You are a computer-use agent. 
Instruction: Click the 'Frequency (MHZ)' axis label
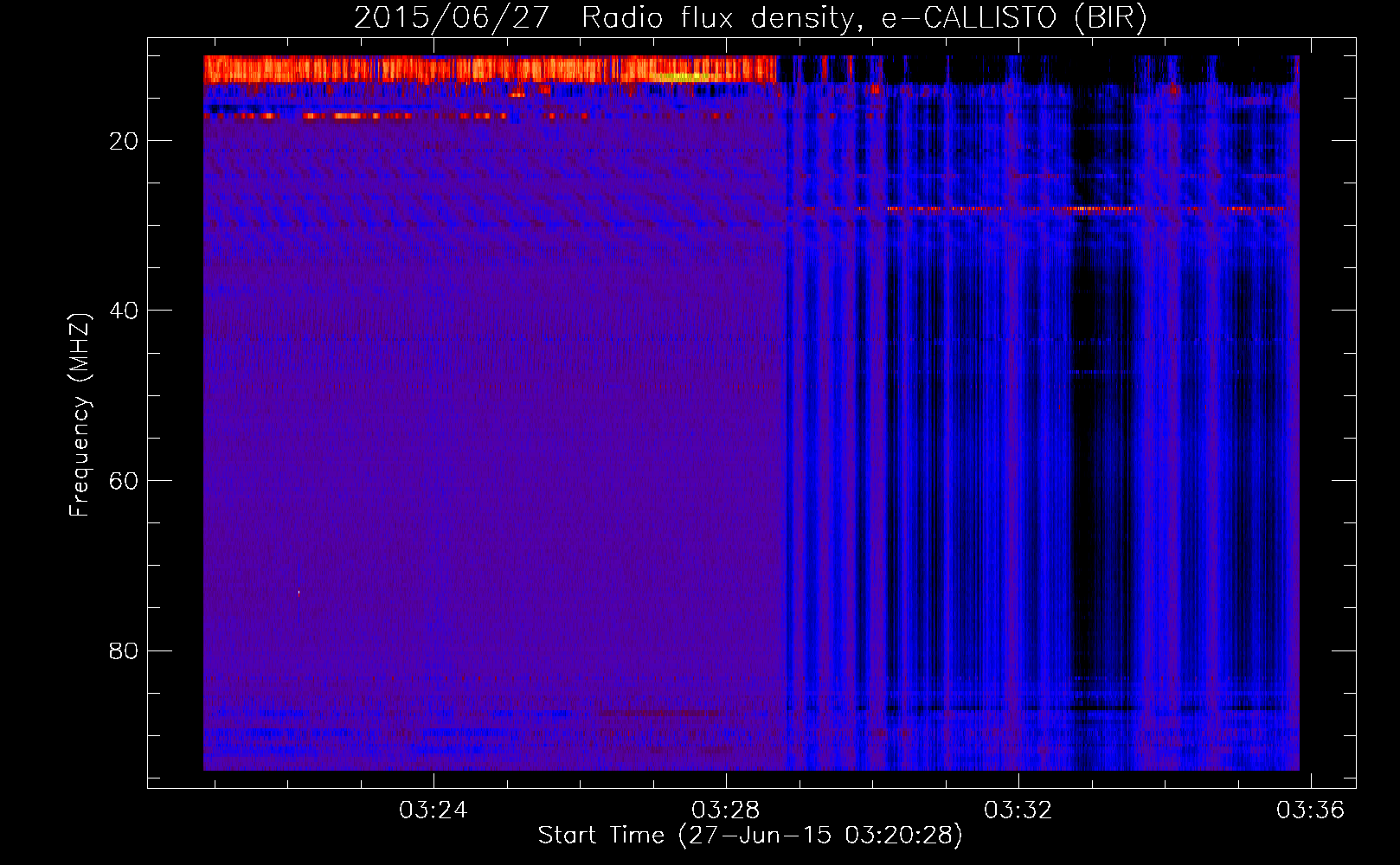click(x=79, y=415)
